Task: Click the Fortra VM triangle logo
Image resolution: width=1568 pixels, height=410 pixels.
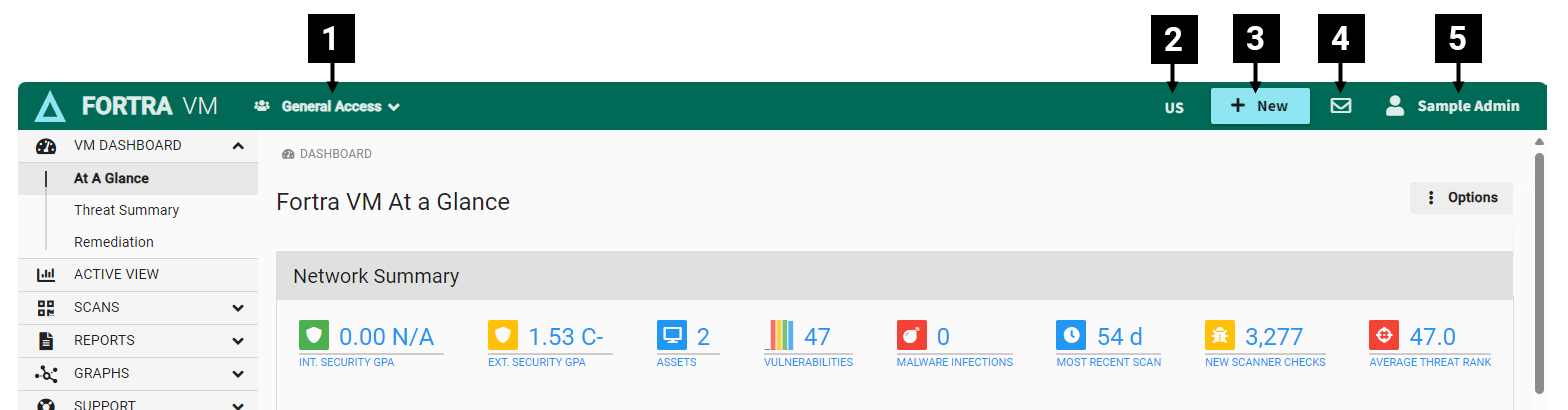Action: coord(50,106)
